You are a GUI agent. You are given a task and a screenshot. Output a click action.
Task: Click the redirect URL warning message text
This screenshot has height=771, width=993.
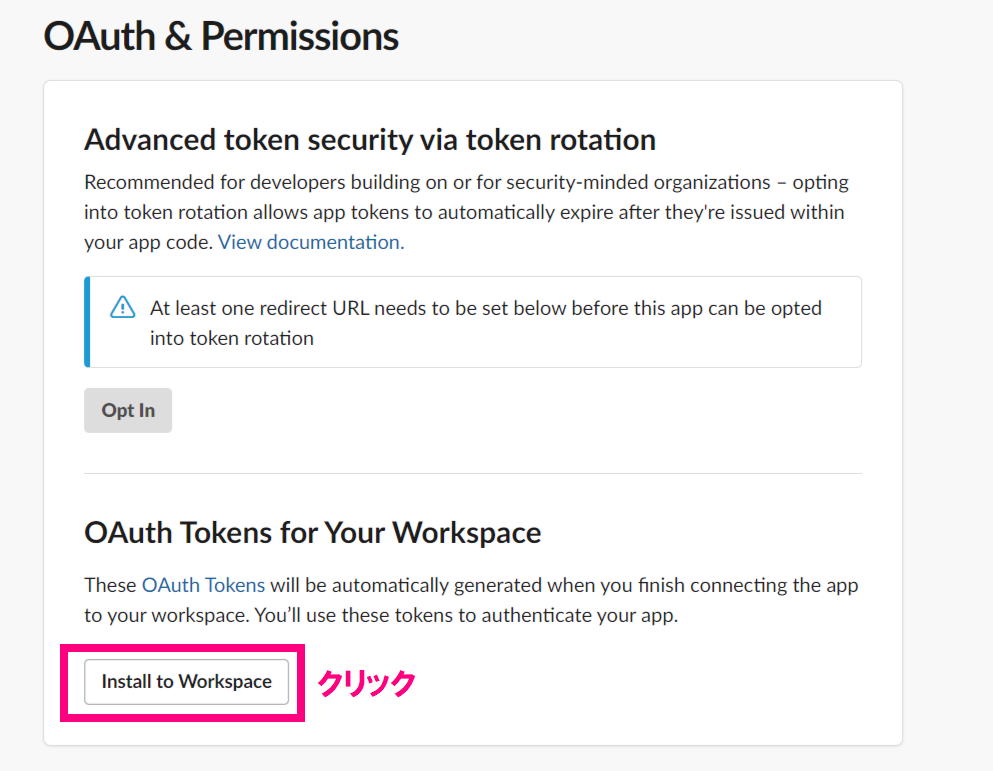click(486, 323)
